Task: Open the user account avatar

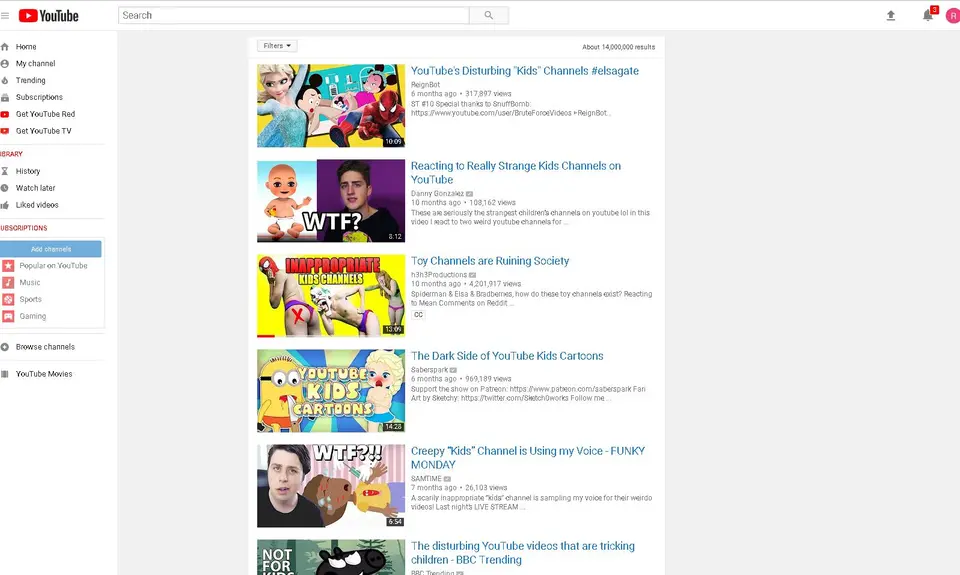Action: (x=953, y=15)
